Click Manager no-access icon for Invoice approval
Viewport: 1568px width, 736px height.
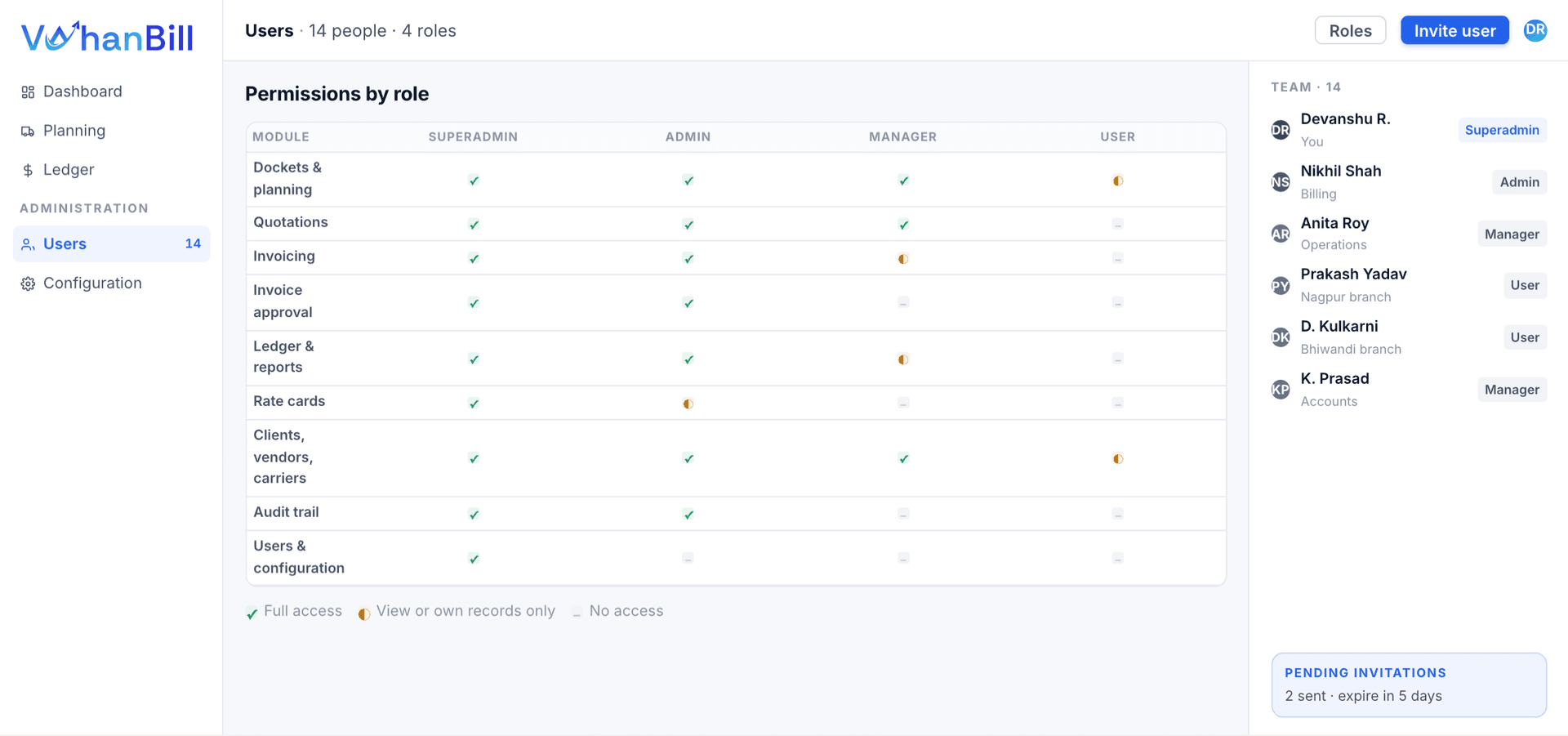(903, 302)
